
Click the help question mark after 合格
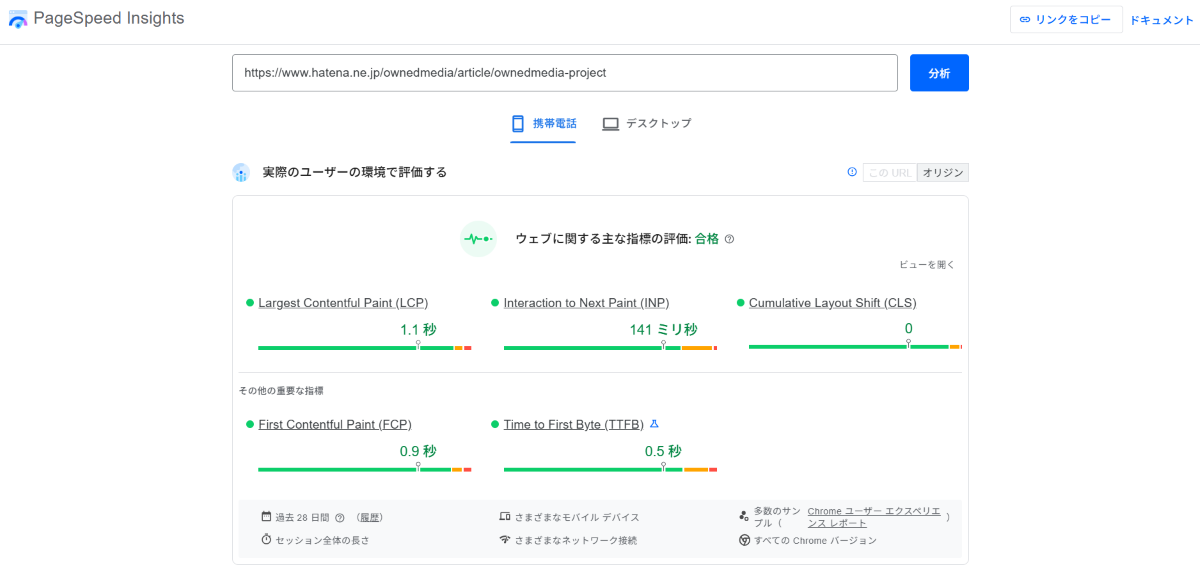pyautogui.click(x=729, y=239)
